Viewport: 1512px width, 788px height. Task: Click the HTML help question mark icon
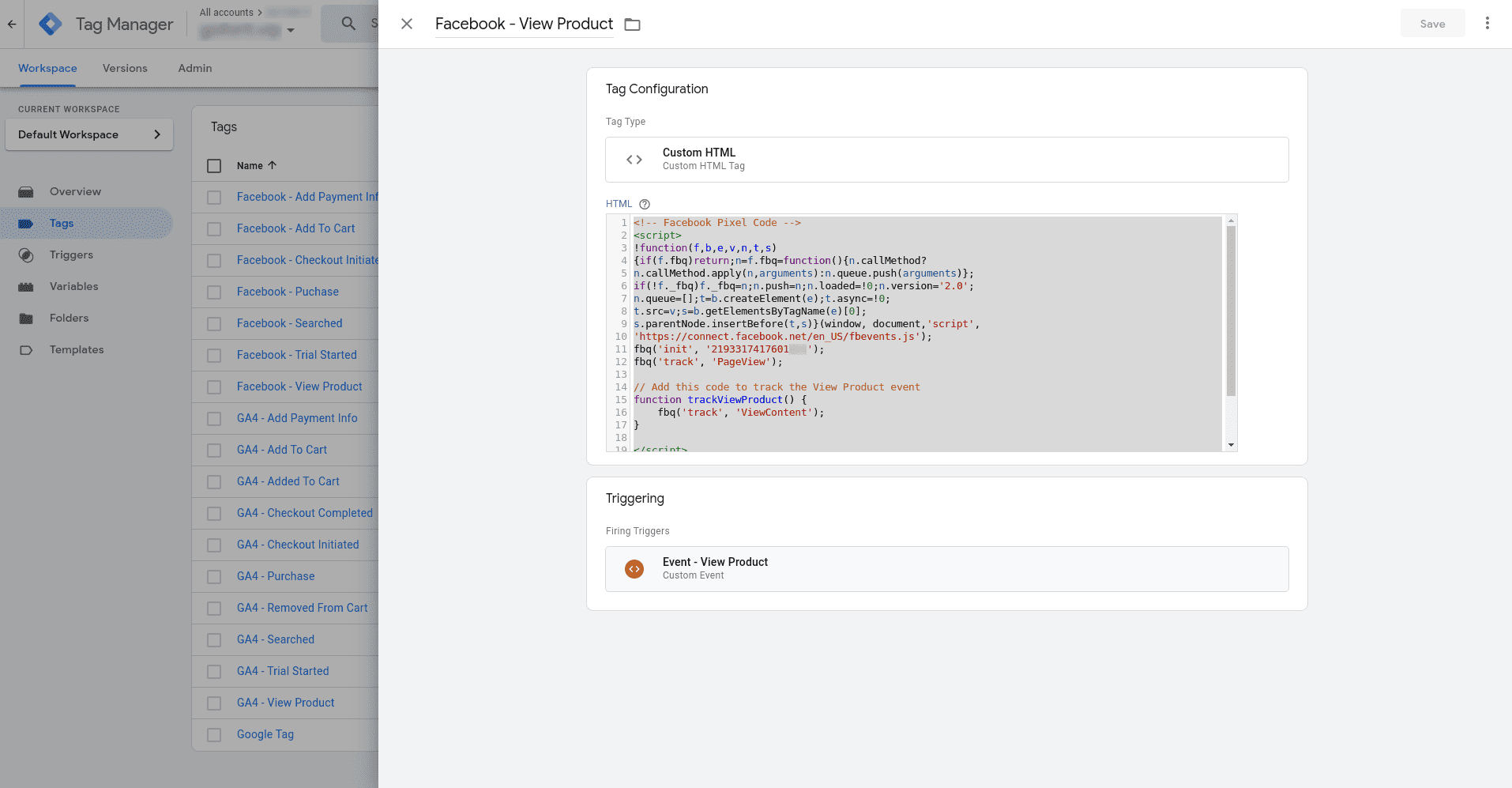click(x=644, y=204)
